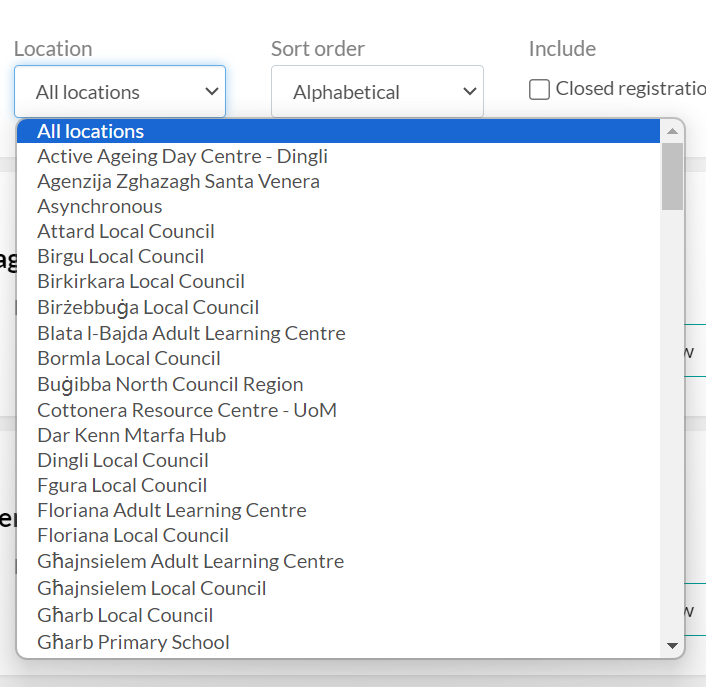This screenshot has width=706, height=687.
Task: Choose Floriana Adult Learning Centre
Action: pyautogui.click(x=172, y=510)
